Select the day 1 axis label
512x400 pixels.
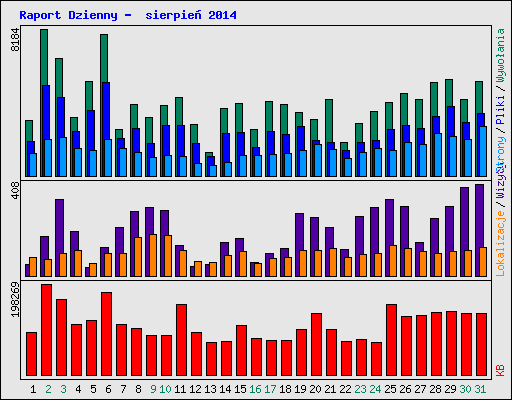coord(33,389)
